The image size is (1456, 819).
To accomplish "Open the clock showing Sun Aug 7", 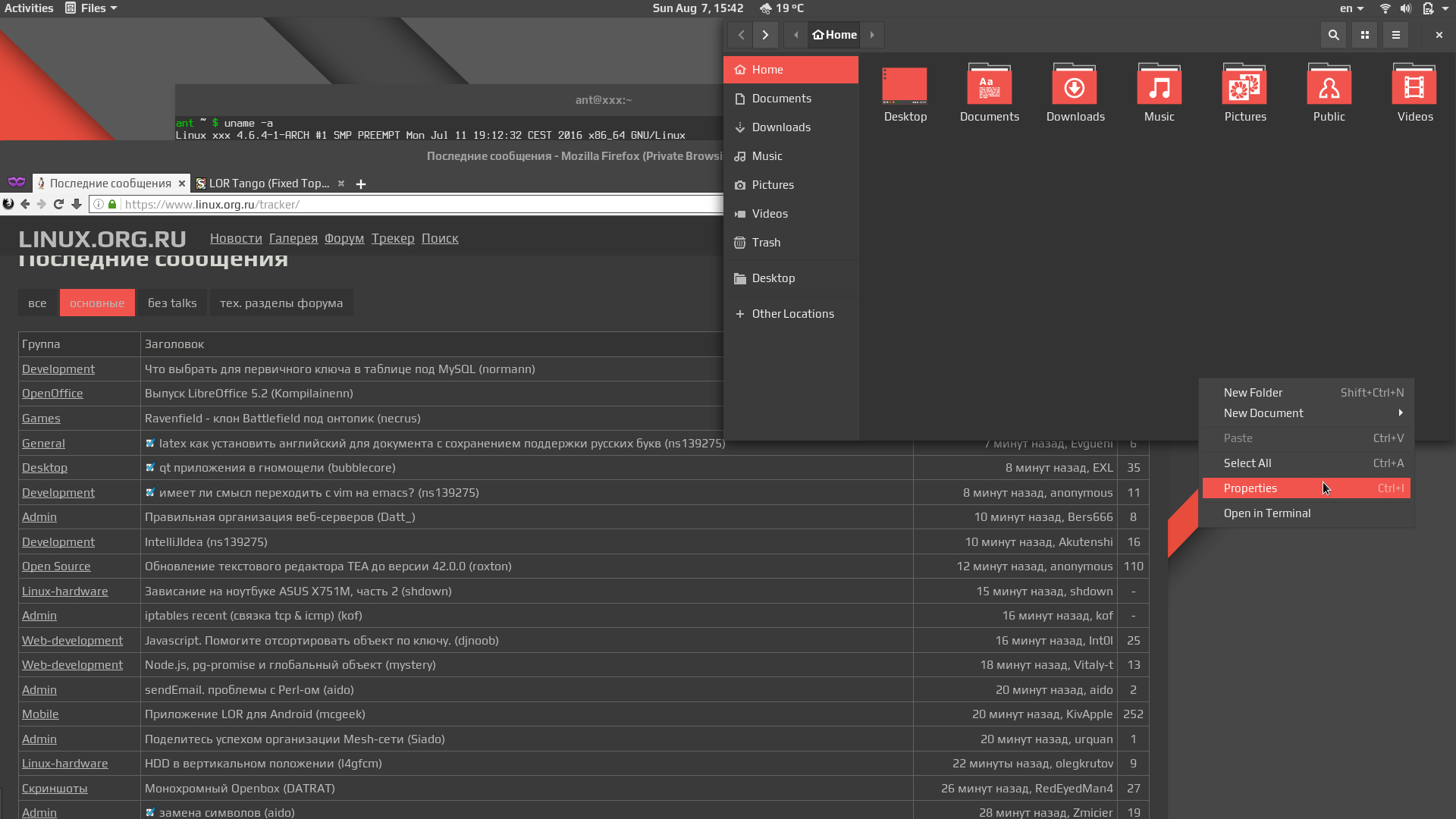I will point(698,8).
